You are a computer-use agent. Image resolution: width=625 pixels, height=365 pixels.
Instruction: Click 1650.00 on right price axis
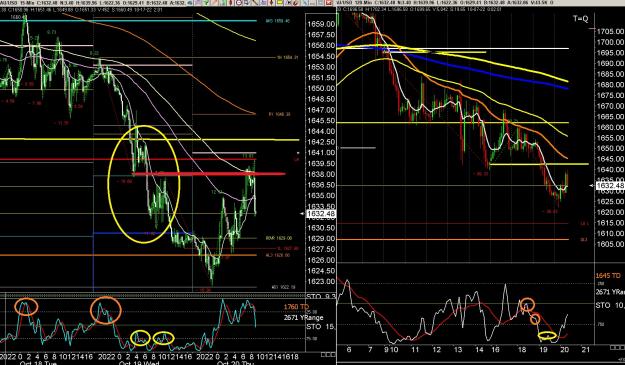tap(611, 149)
